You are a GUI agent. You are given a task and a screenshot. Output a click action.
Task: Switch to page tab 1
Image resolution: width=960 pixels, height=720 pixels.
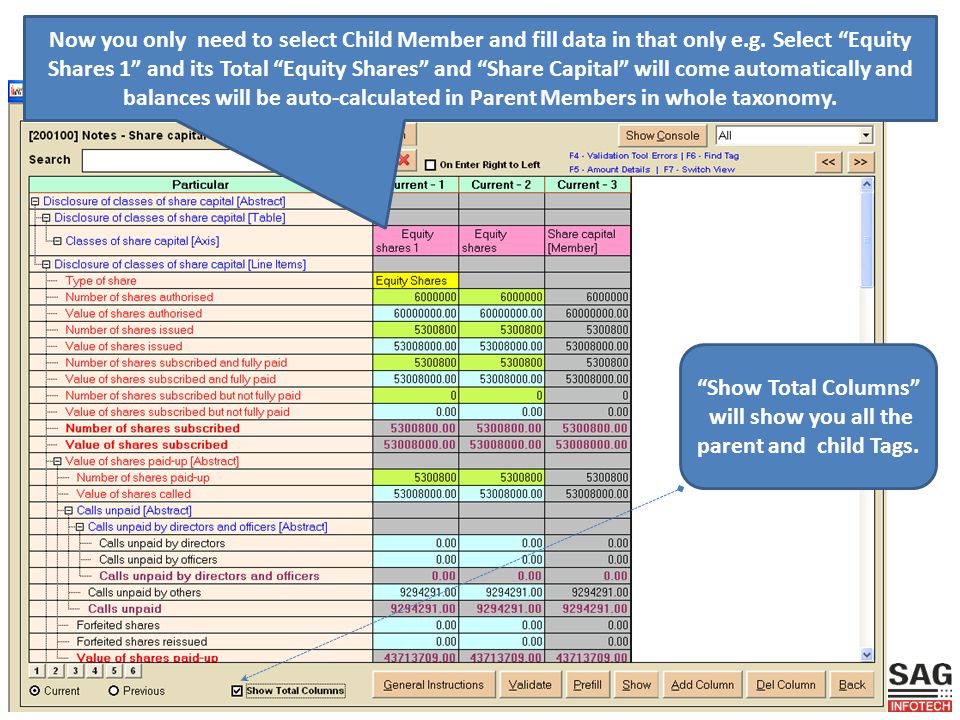[36, 670]
